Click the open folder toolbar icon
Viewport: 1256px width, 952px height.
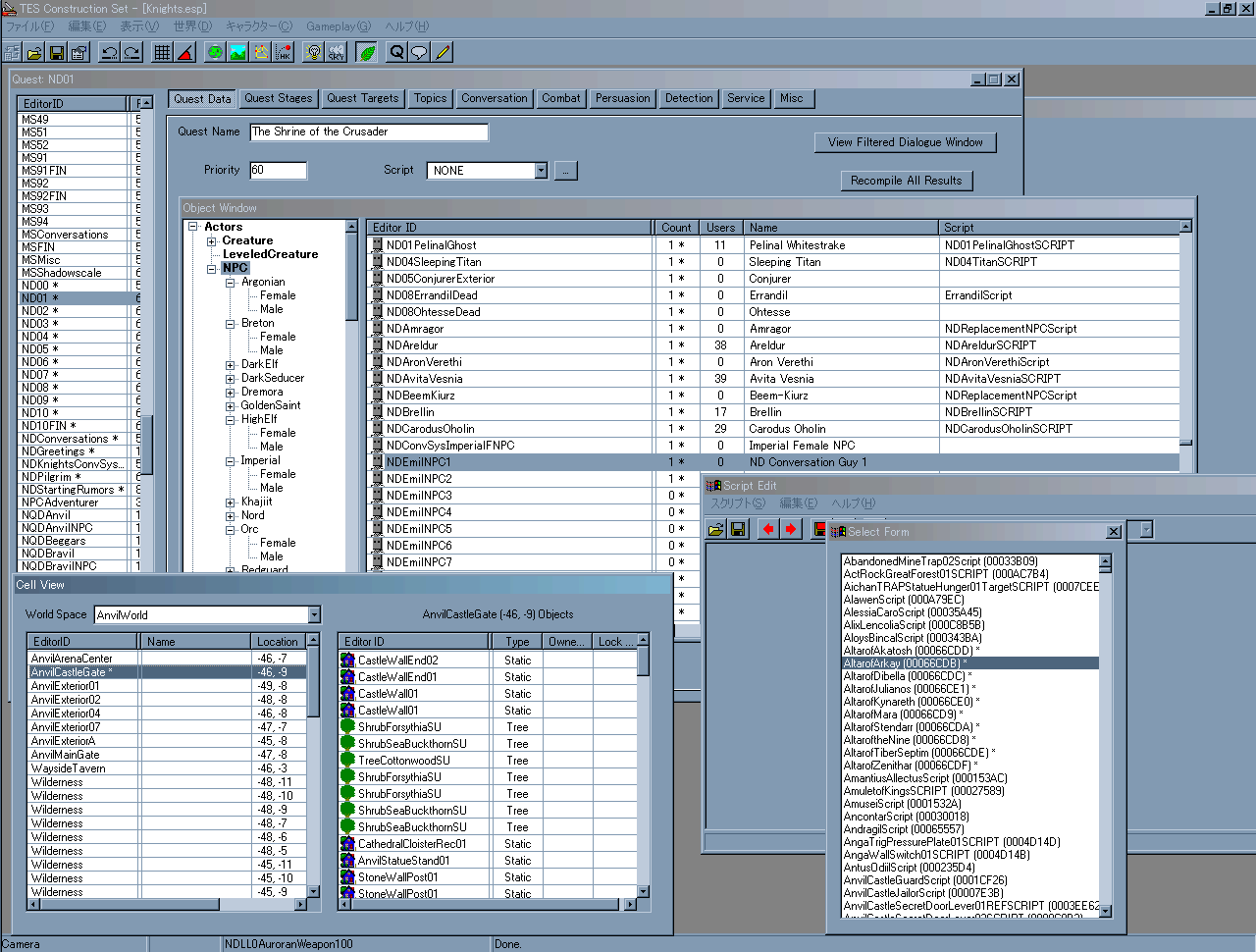tap(34, 52)
